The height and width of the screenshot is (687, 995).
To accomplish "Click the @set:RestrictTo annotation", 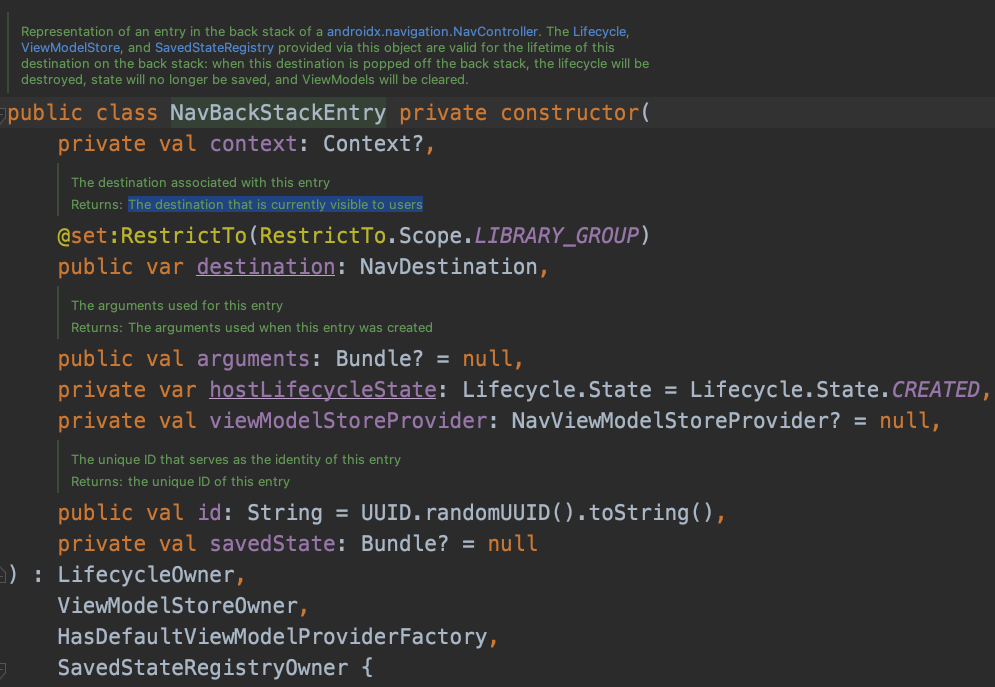I will (152, 236).
